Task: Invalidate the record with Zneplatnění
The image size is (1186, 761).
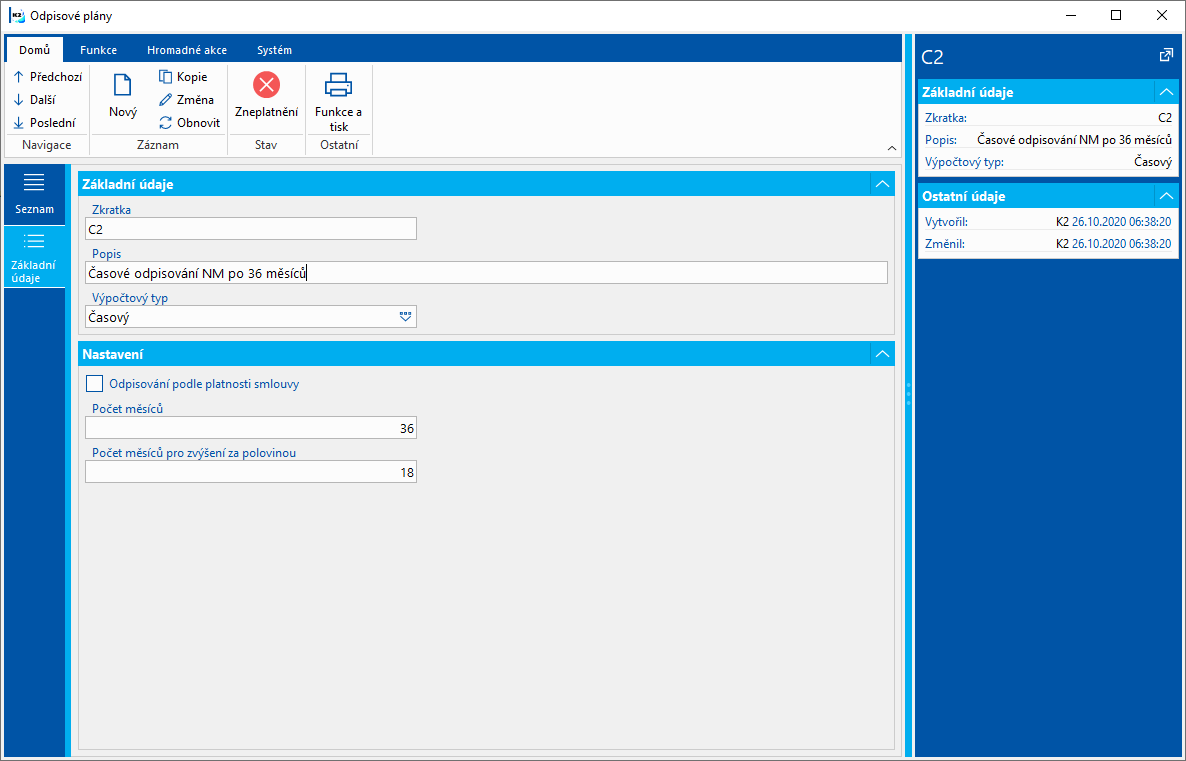Action: 266,96
